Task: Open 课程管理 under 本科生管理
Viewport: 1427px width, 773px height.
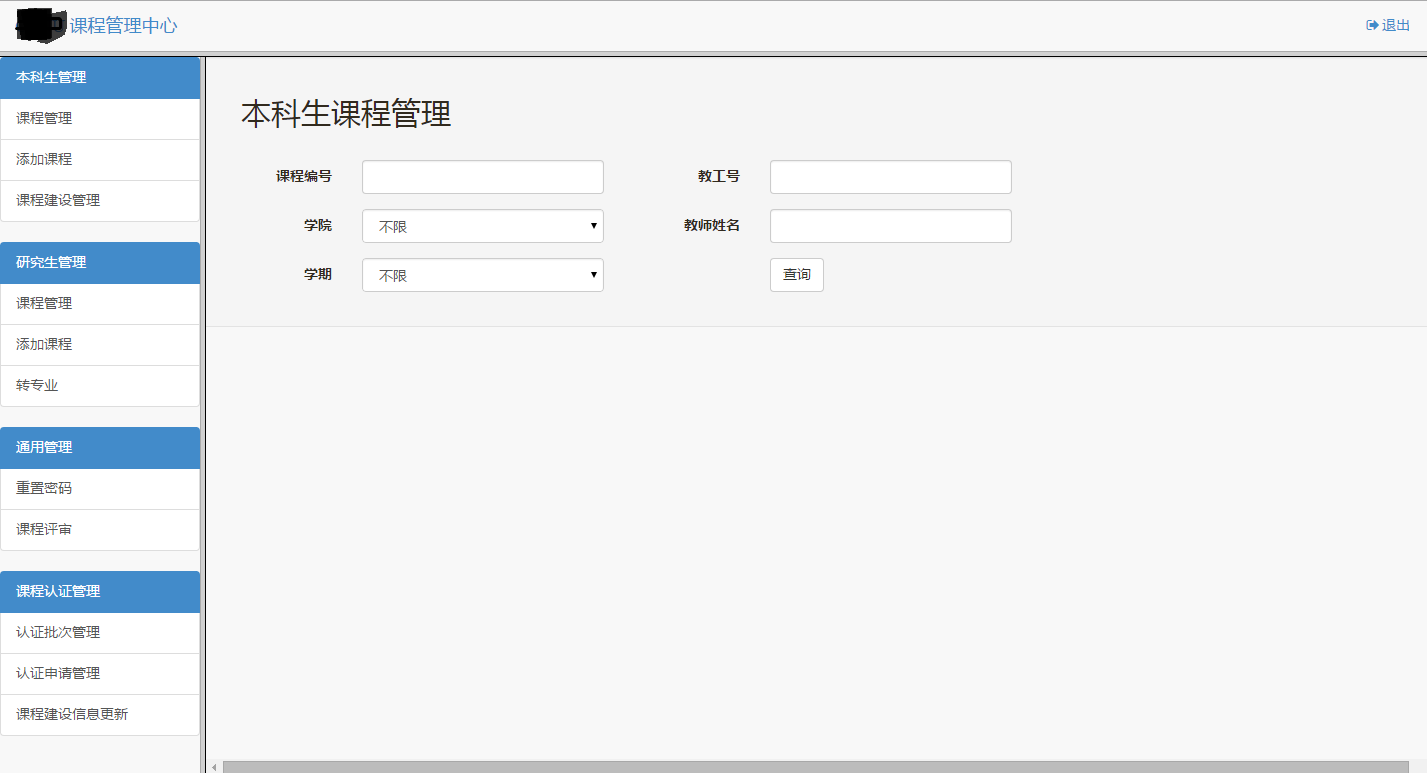Action: coord(100,118)
